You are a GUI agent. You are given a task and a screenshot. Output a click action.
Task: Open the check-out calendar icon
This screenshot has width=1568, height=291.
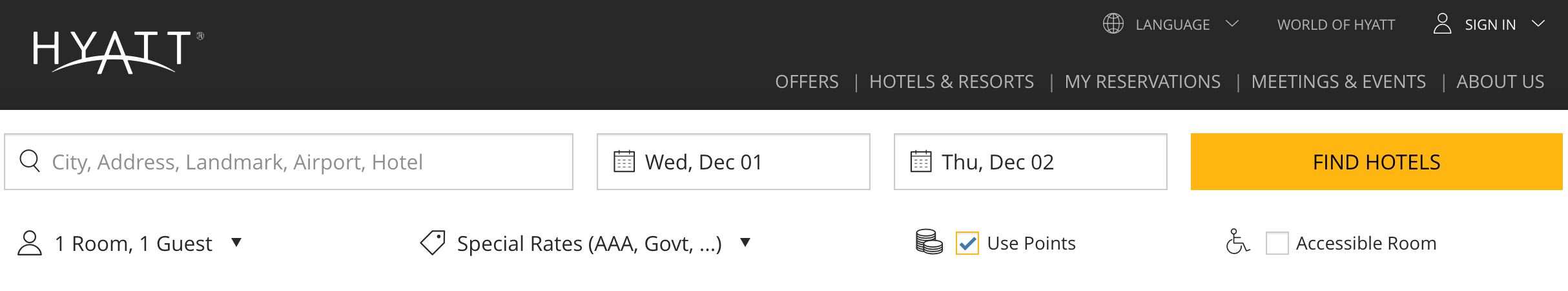921,161
